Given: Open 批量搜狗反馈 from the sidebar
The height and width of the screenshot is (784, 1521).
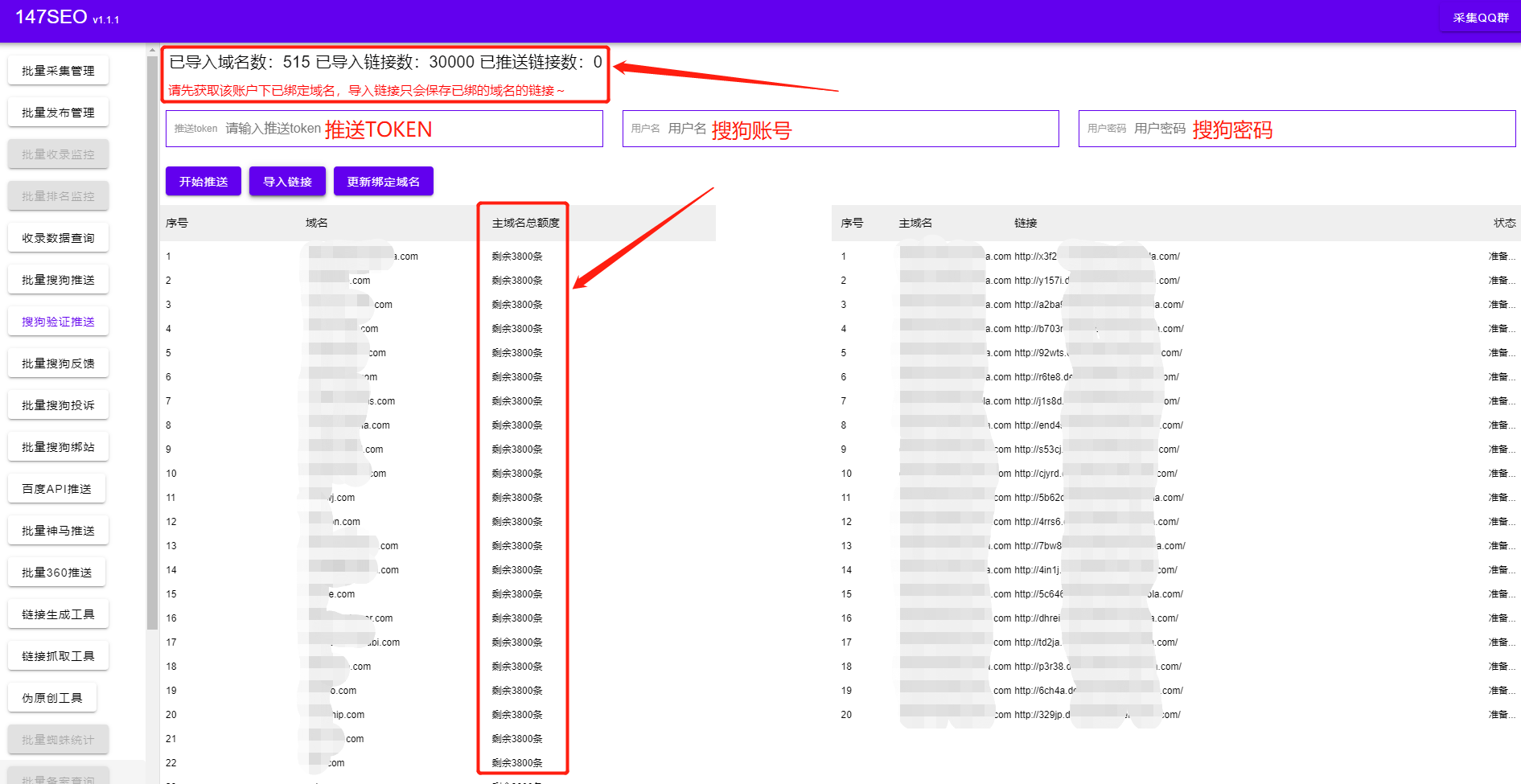Looking at the screenshot, I should (58, 363).
